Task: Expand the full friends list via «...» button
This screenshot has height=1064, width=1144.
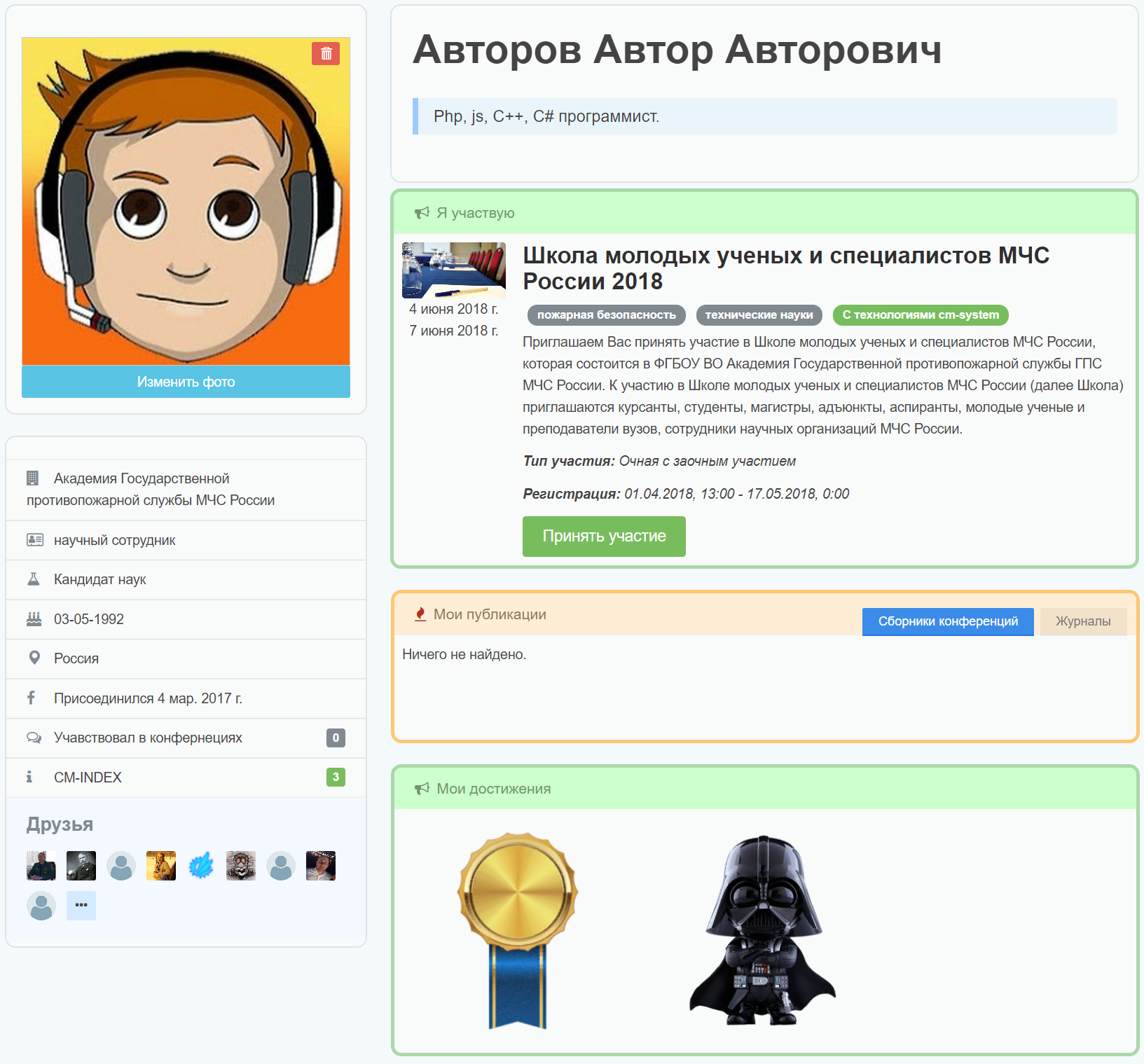Action: [x=81, y=905]
